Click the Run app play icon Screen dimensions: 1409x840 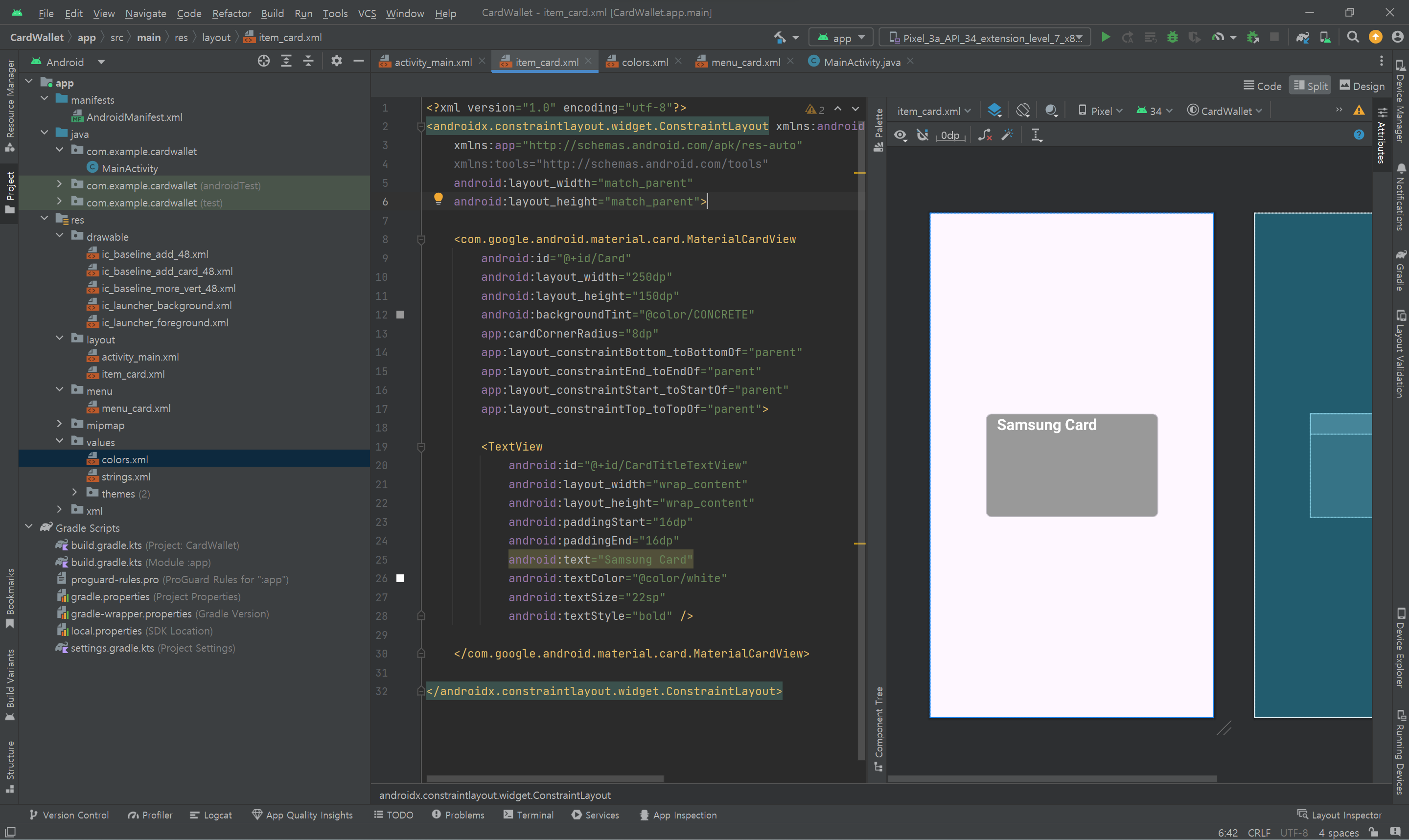1105,37
